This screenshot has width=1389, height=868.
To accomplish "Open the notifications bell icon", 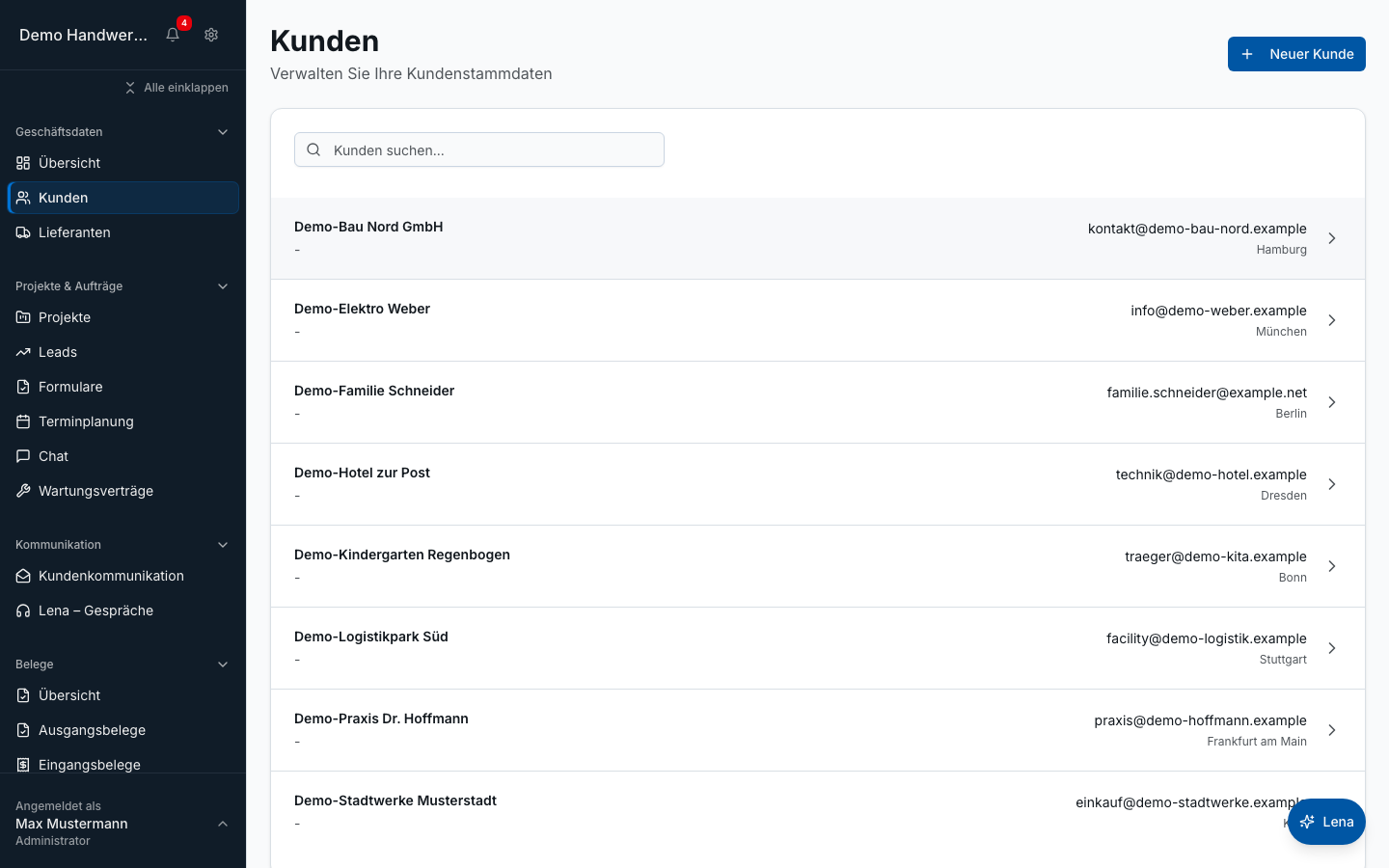I will pos(173,35).
